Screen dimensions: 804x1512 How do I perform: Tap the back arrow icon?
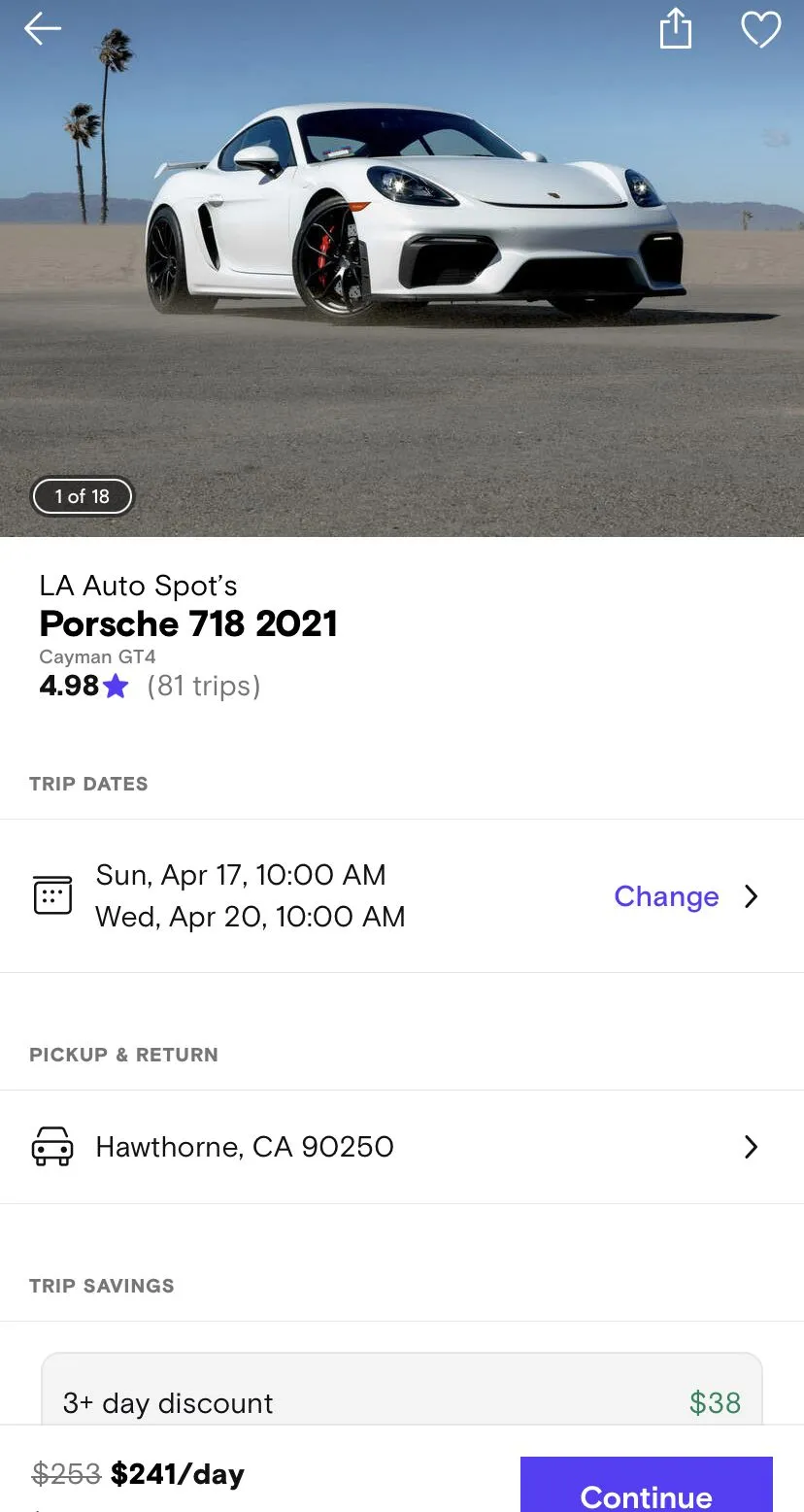43,29
